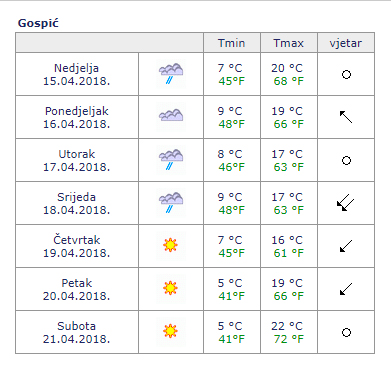Select the Subota 21.04.2018. date cell
Screen dimensions: 391x369
77,332
